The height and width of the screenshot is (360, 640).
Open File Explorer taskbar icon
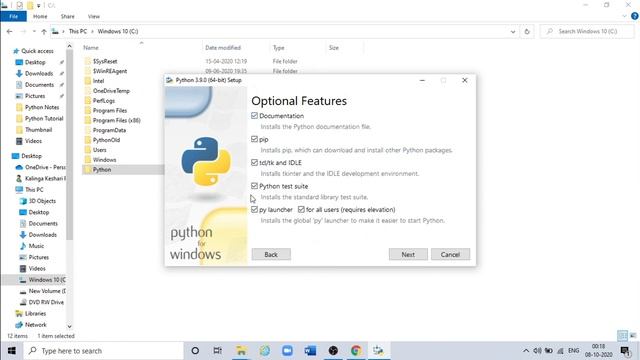click(x=241, y=351)
